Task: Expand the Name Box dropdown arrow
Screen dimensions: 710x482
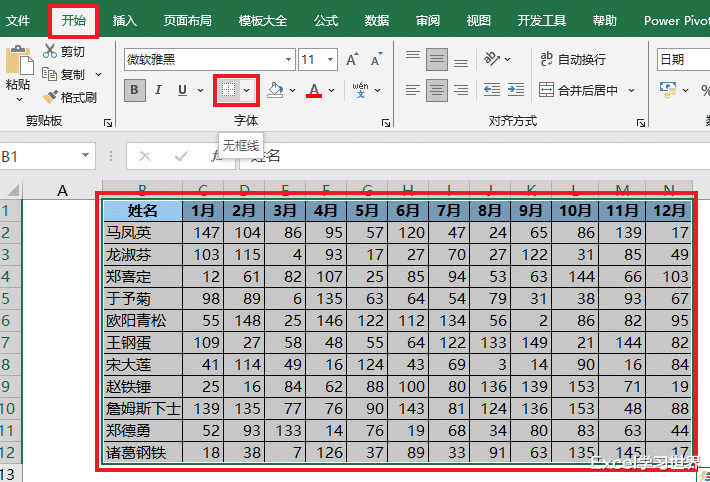Action: click(85, 155)
